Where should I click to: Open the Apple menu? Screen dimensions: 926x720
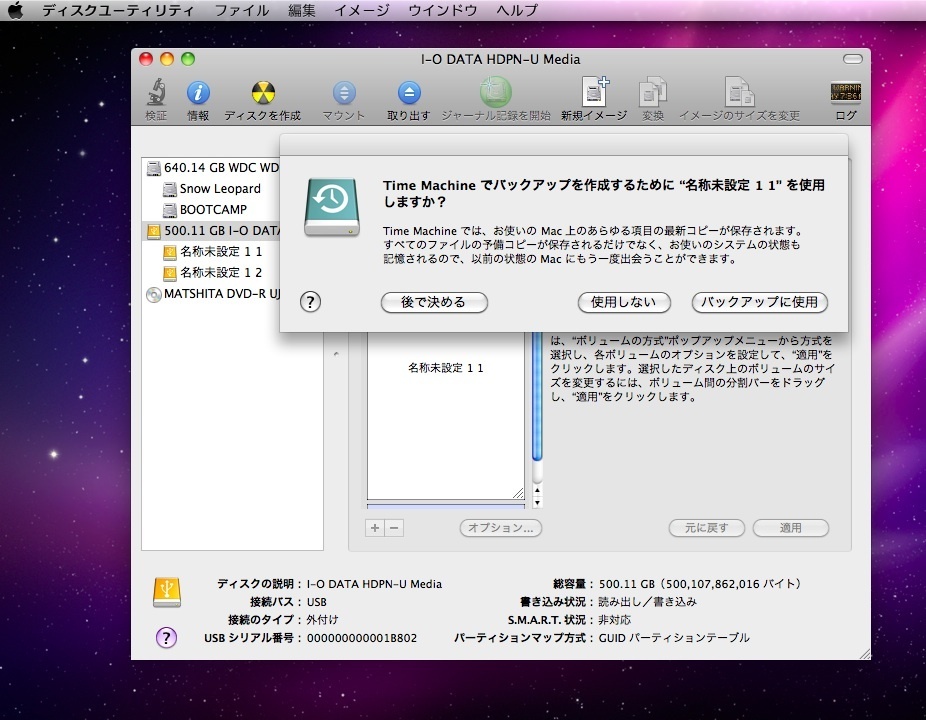(16, 10)
